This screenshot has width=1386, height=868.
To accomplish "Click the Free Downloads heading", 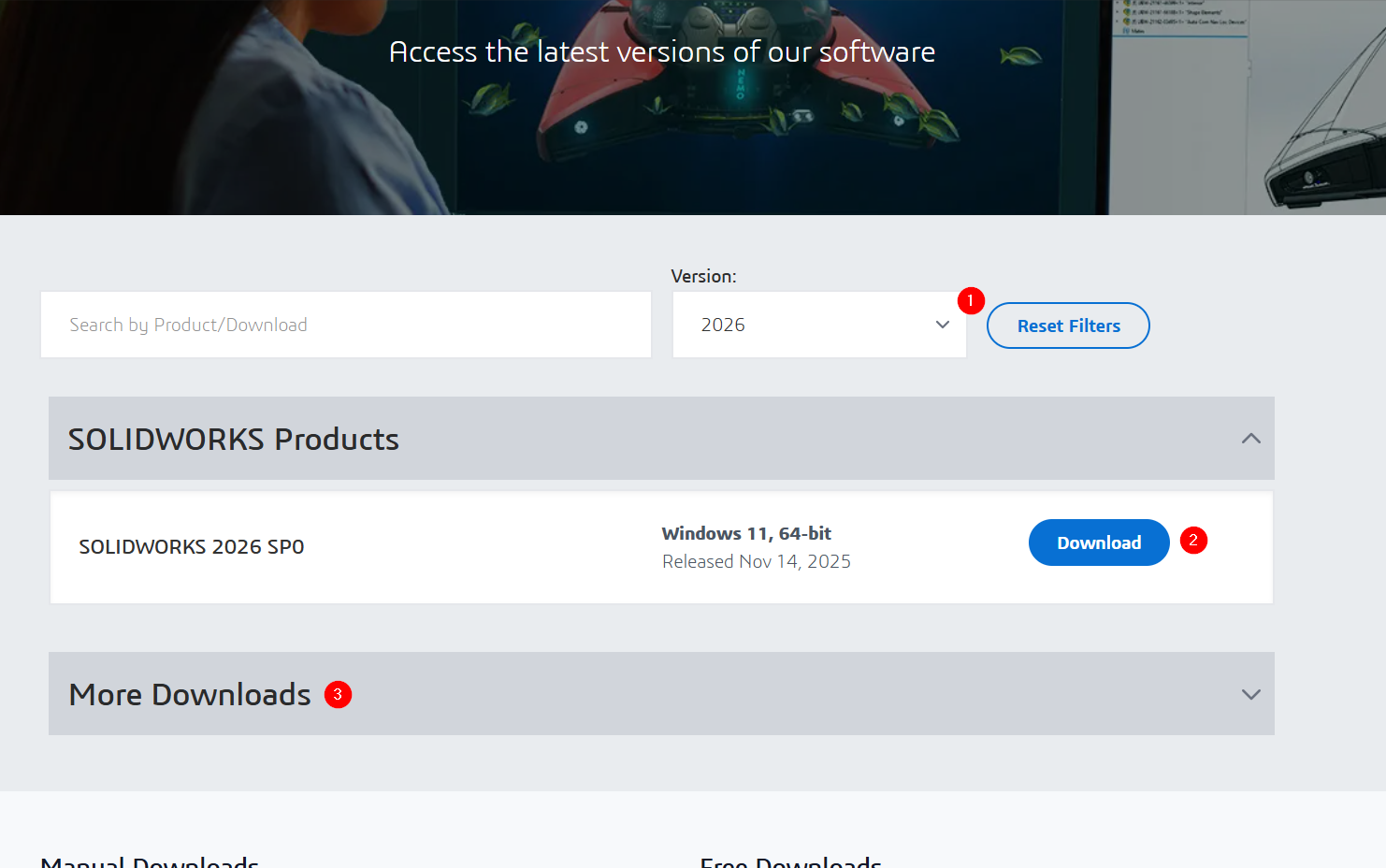I will 790,861.
